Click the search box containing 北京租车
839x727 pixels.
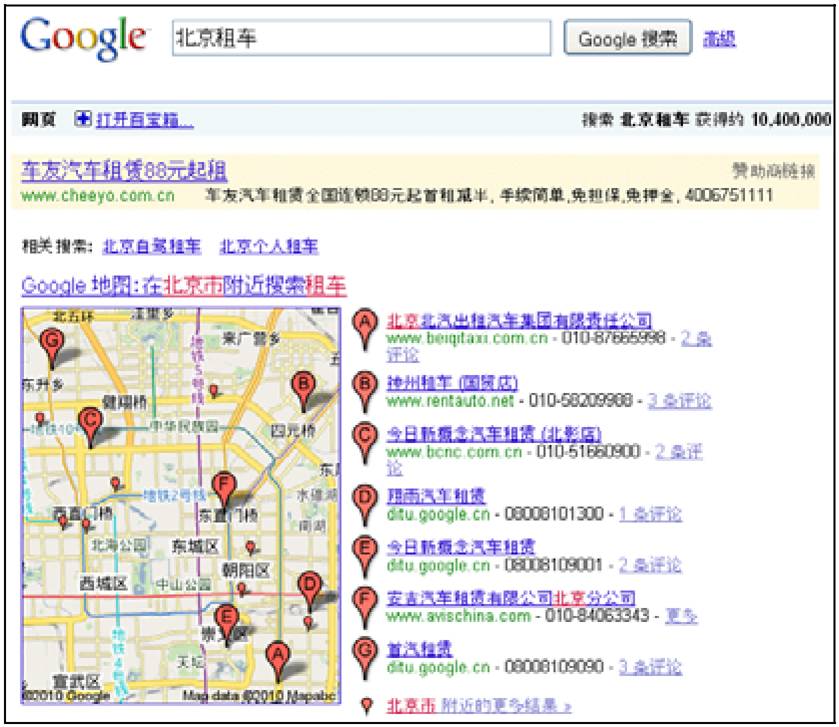pos(361,38)
